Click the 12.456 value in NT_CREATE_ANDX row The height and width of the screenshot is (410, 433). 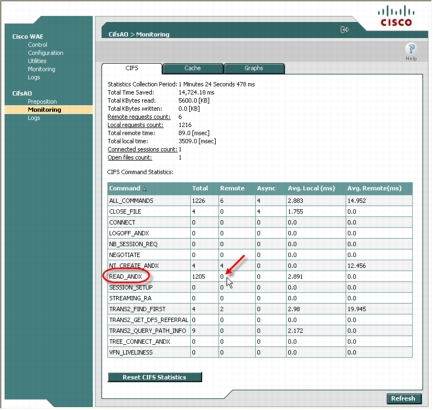[356, 266]
